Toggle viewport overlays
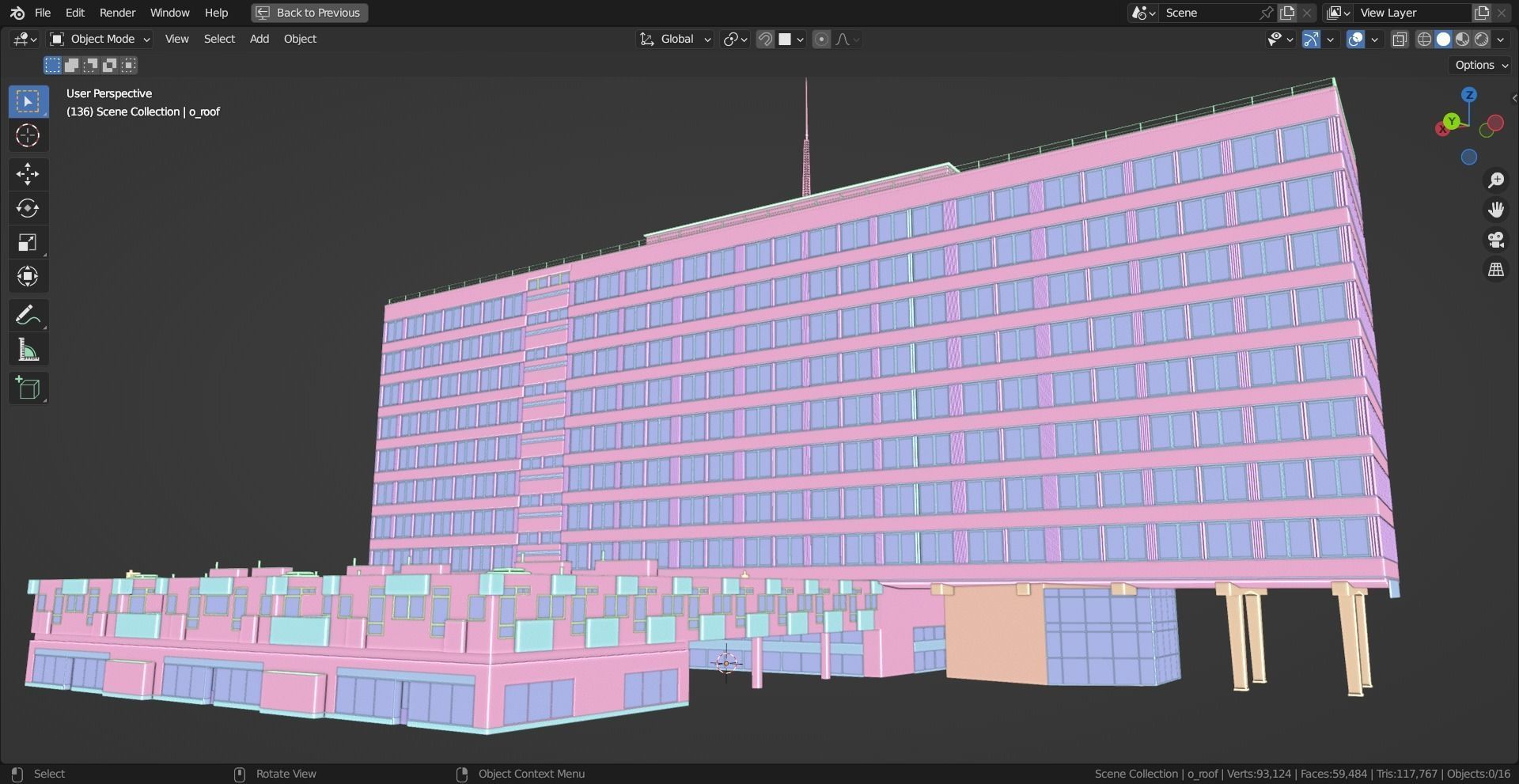Image resolution: width=1519 pixels, height=784 pixels. 1355,39
